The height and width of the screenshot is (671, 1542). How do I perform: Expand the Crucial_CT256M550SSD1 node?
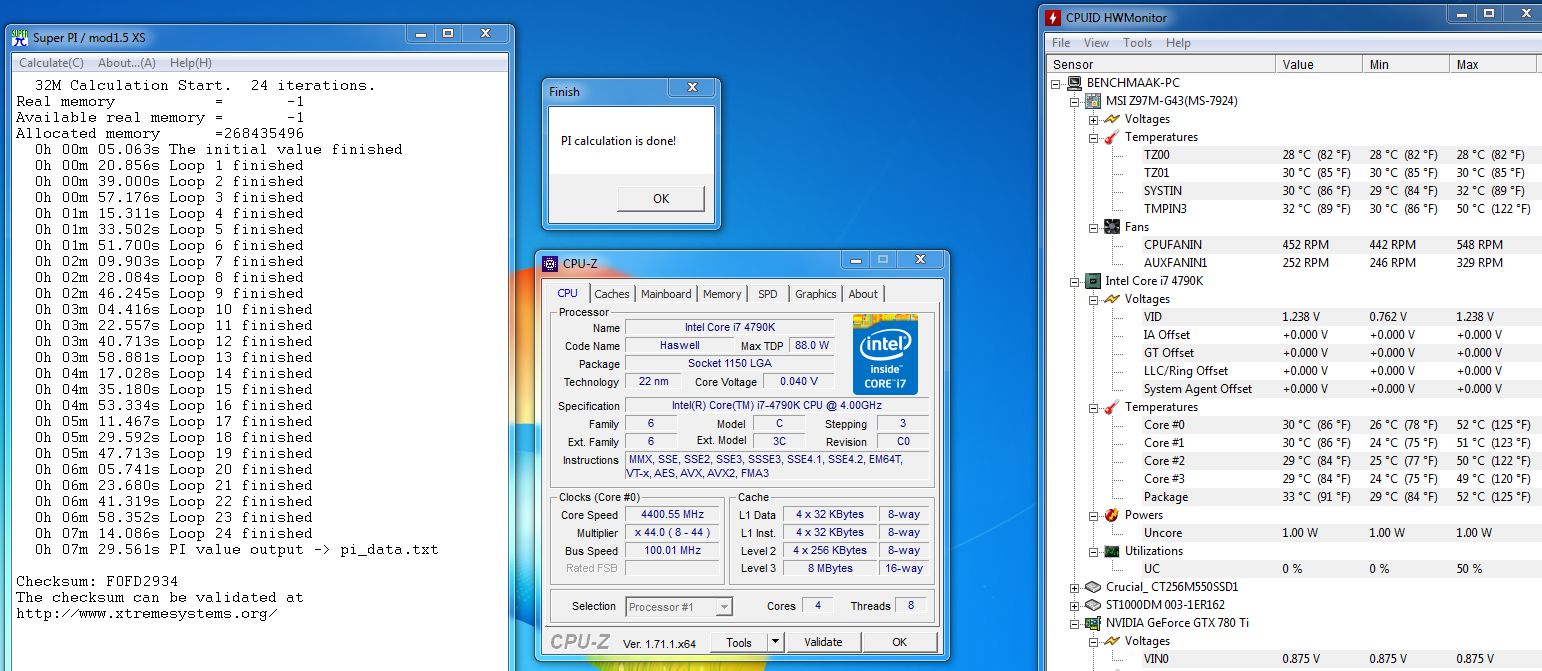(x=1076, y=587)
